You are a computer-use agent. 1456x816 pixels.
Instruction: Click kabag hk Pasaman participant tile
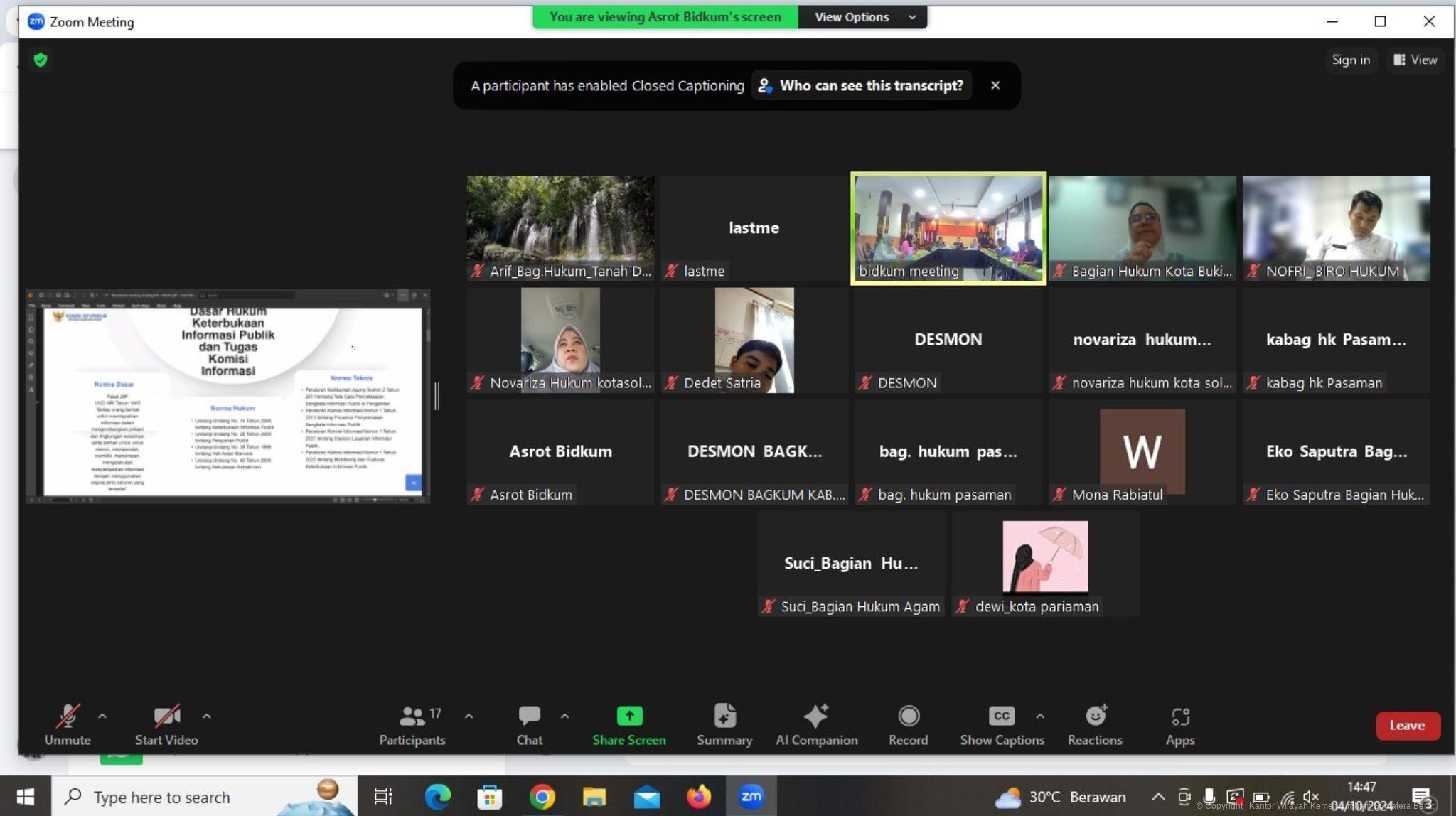[x=1336, y=340]
